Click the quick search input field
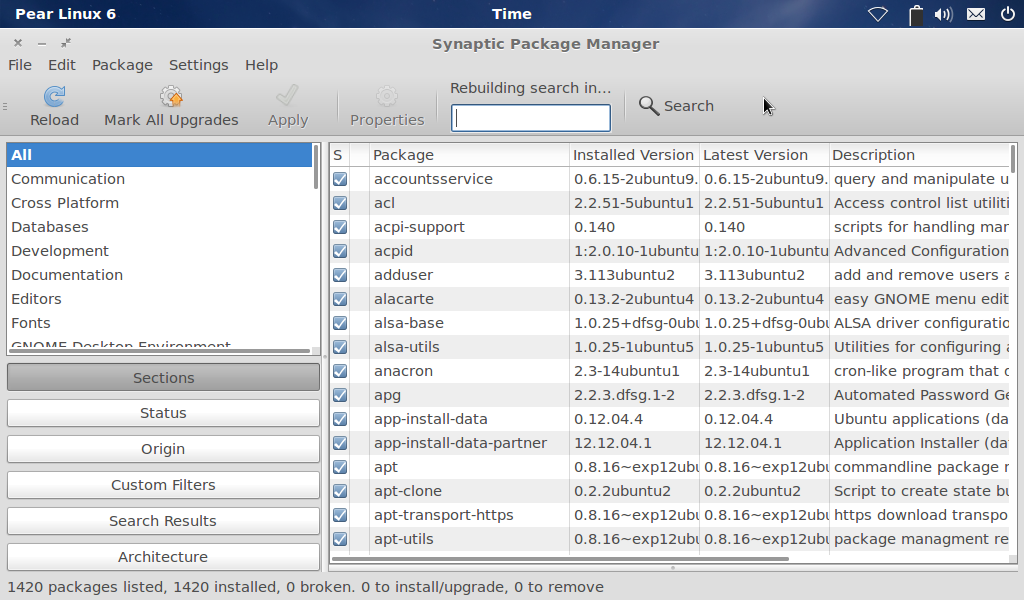Viewport: 1024px width, 600px height. tap(531, 118)
